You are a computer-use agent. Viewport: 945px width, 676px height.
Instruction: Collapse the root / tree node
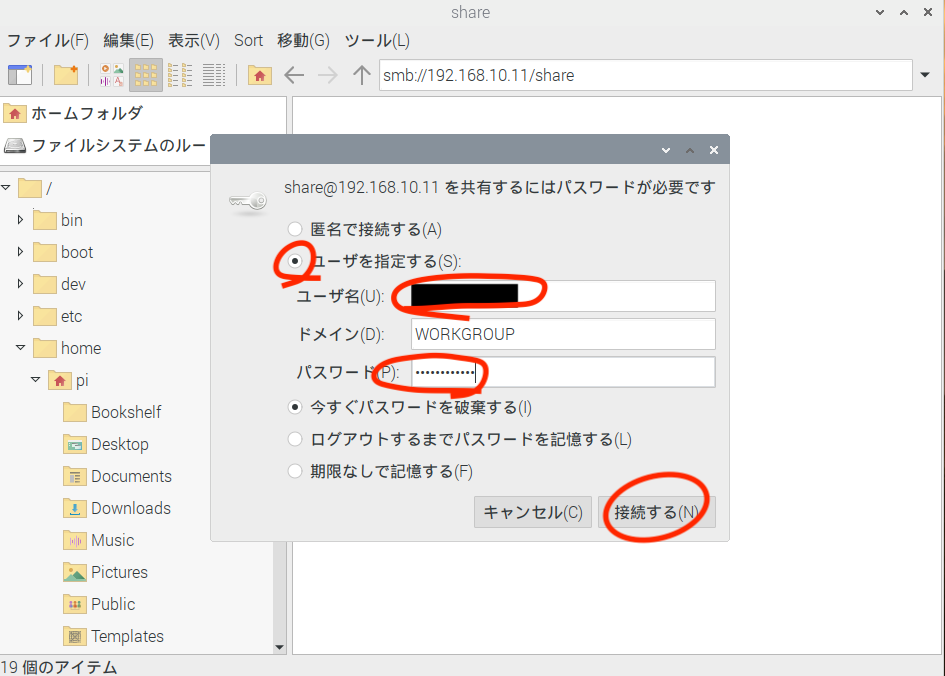(6, 188)
